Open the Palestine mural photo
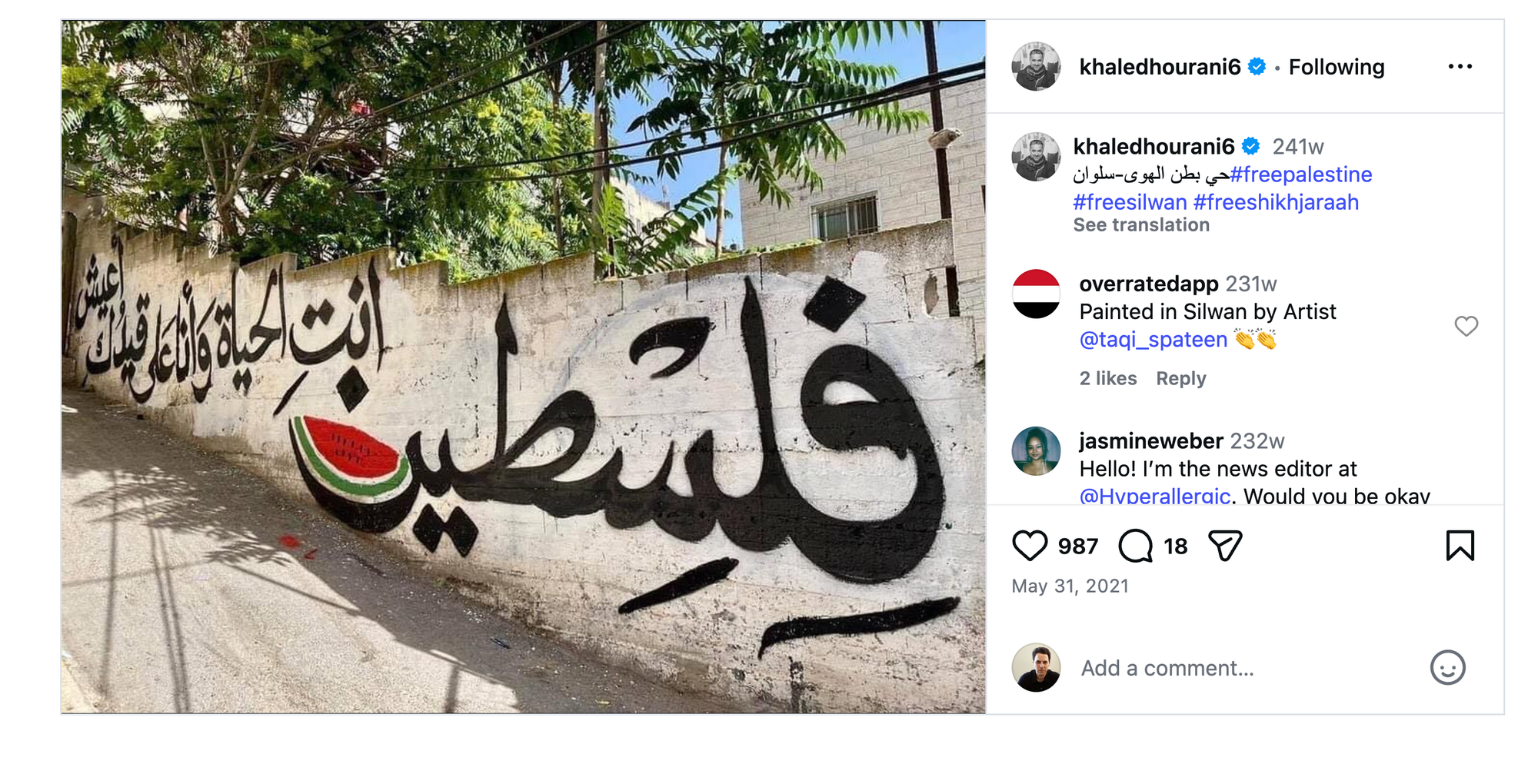1538x784 pixels. [x=524, y=367]
